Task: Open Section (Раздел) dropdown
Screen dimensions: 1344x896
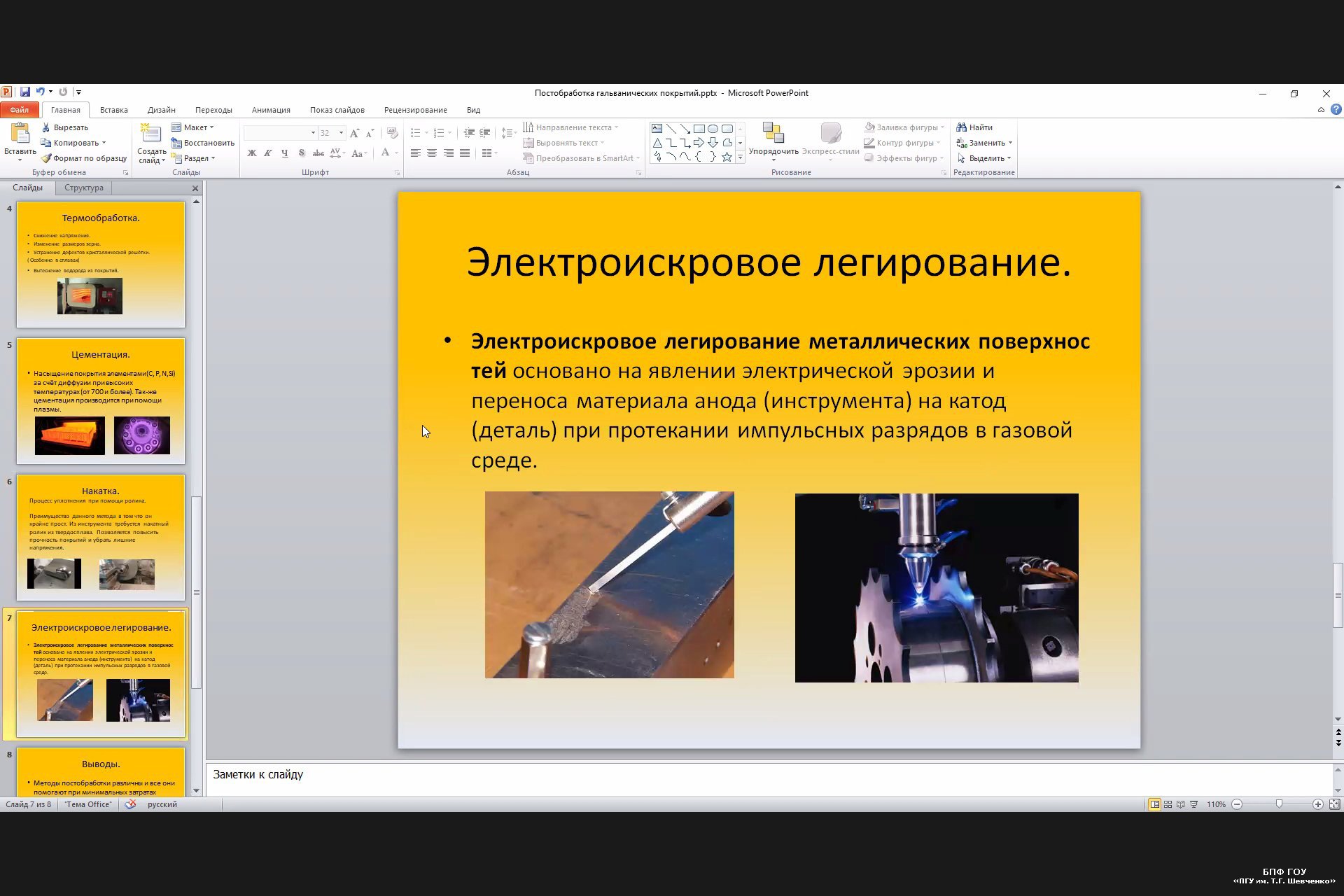Action: (x=193, y=158)
